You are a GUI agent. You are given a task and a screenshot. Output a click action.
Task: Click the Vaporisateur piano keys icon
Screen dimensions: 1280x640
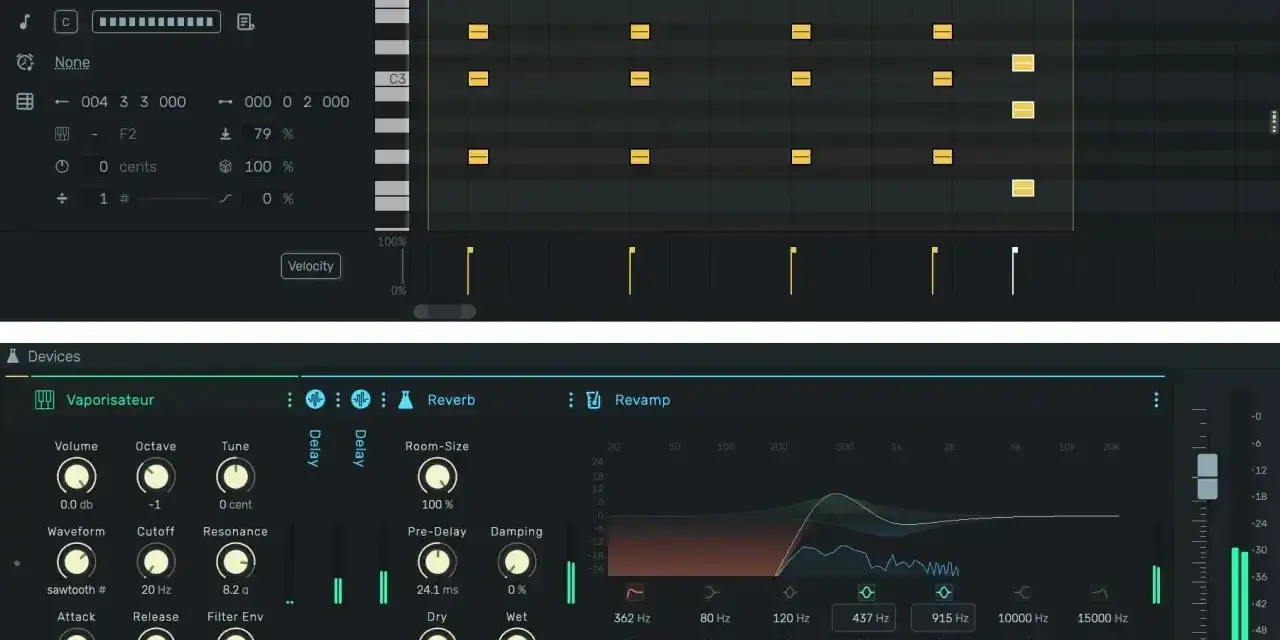coord(45,400)
